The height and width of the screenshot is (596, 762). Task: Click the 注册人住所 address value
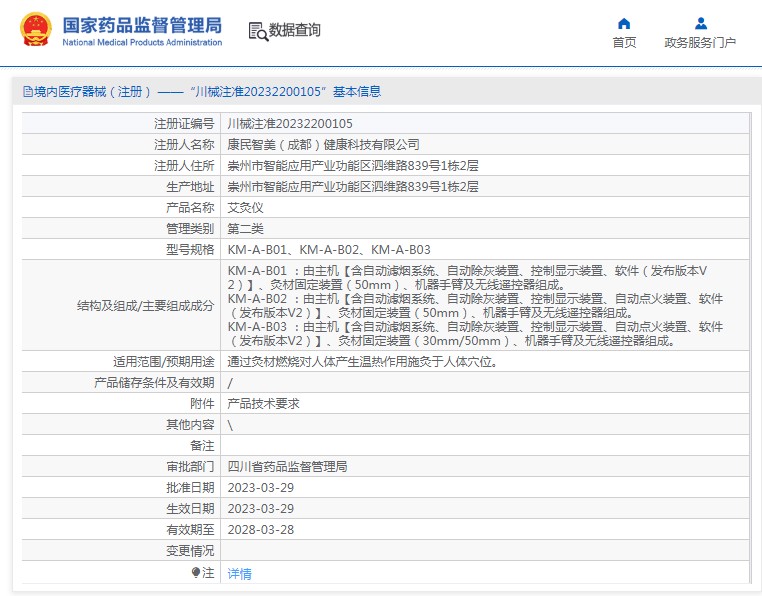[x=353, y=166]
